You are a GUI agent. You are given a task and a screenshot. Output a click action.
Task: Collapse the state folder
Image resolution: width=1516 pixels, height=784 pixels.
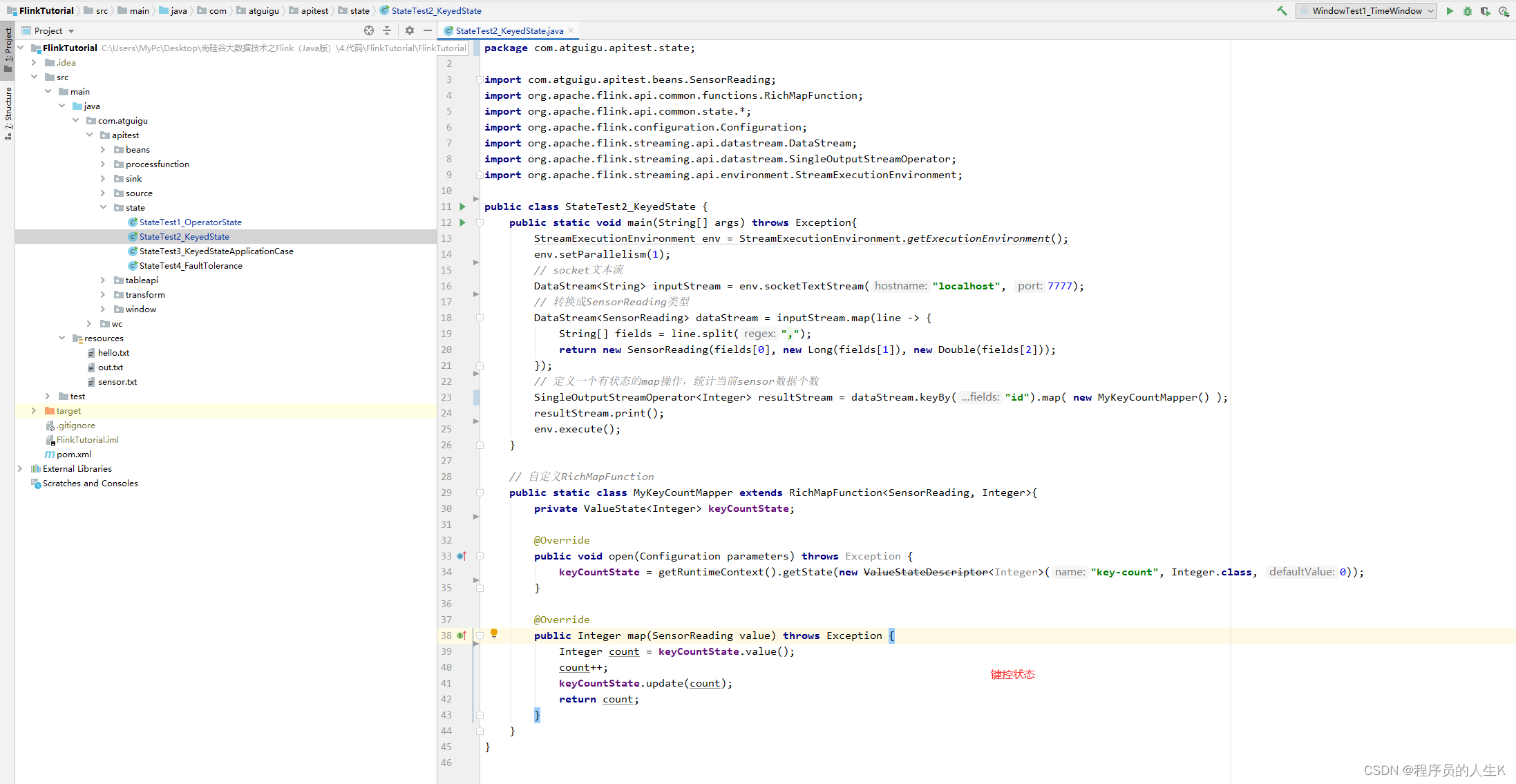tap(103, 208)
